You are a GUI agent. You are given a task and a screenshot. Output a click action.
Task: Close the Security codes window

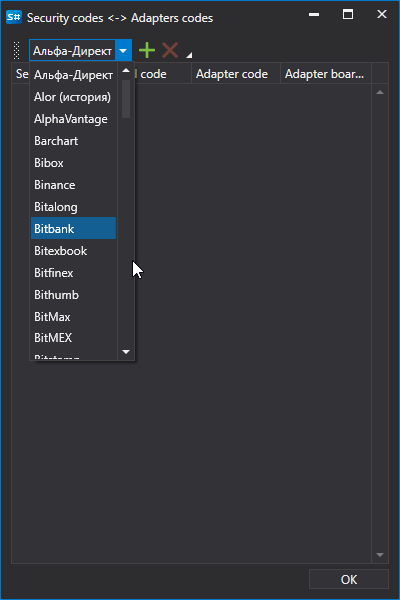[382, 15]
